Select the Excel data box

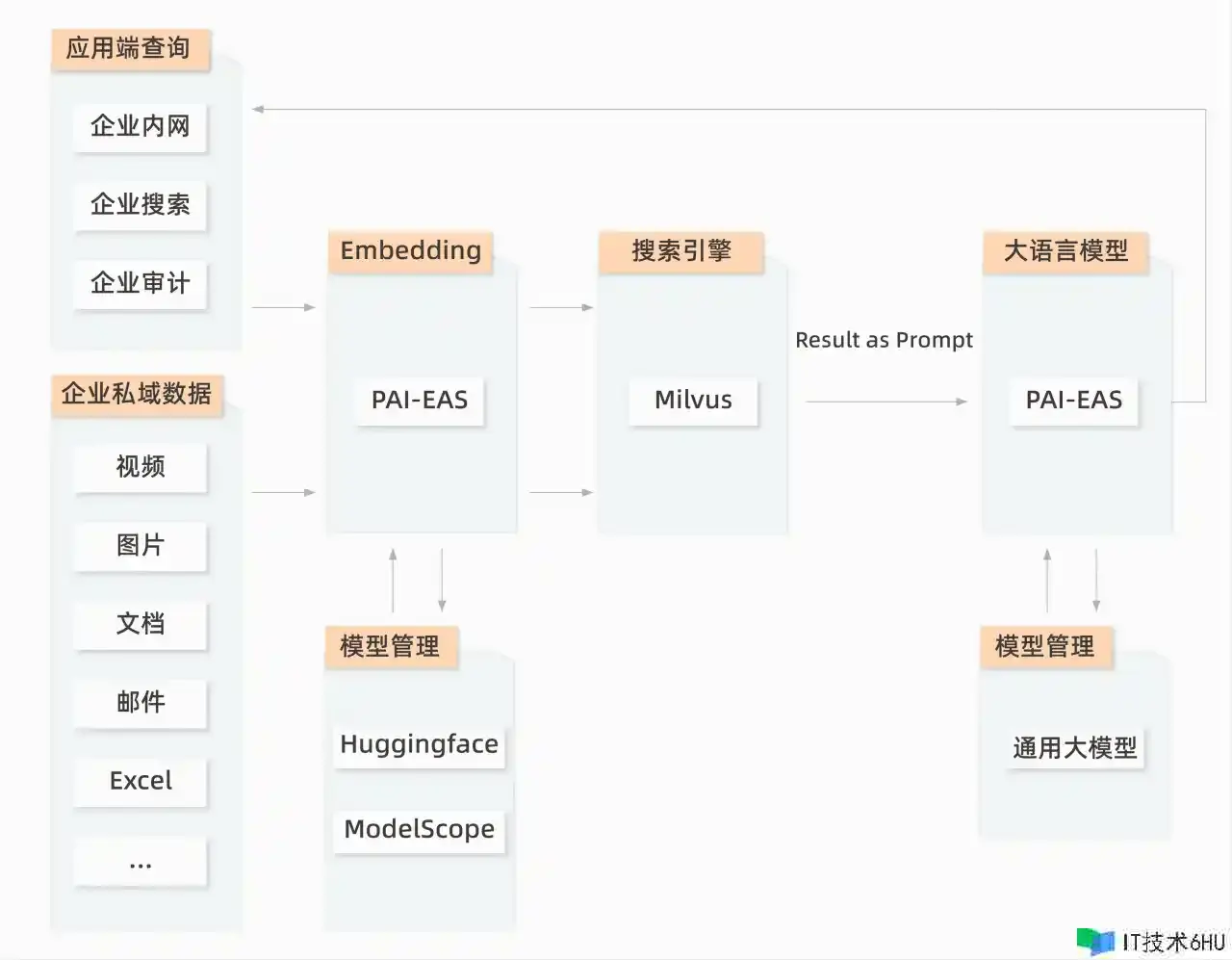tap(141, 781)
